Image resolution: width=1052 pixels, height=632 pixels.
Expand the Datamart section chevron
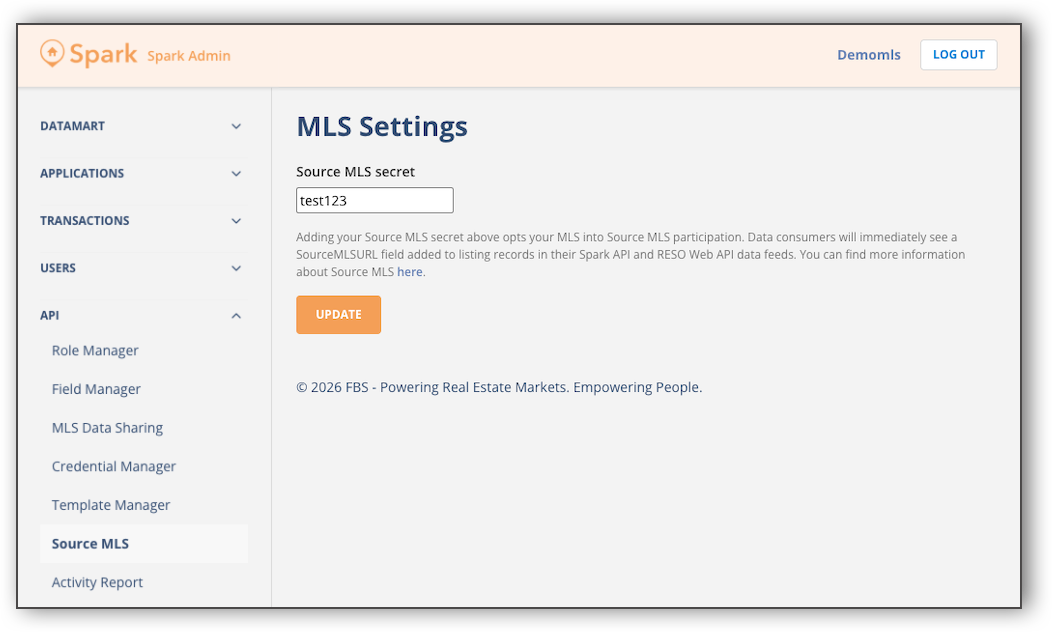(236, 126)
